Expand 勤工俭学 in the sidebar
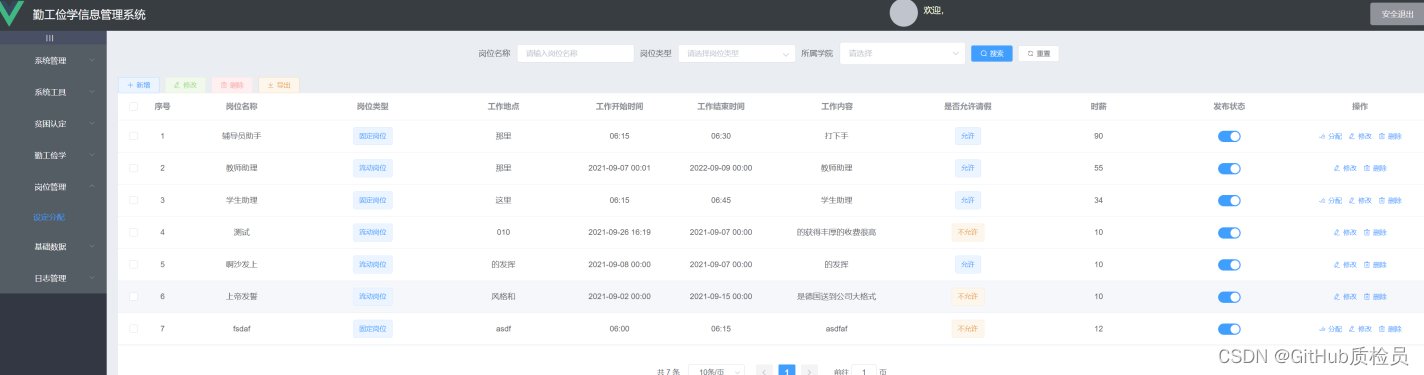1424x375 pixels. tap(53, 155)
